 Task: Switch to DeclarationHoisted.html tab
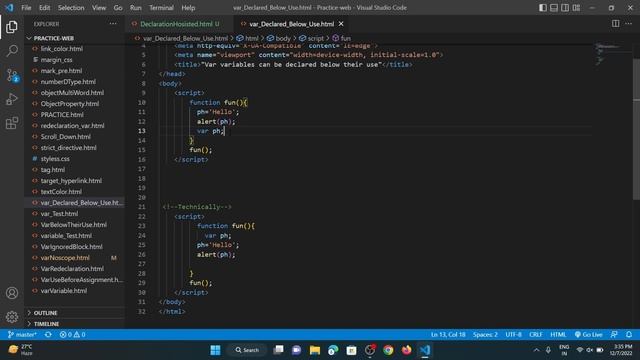(180, 24)
